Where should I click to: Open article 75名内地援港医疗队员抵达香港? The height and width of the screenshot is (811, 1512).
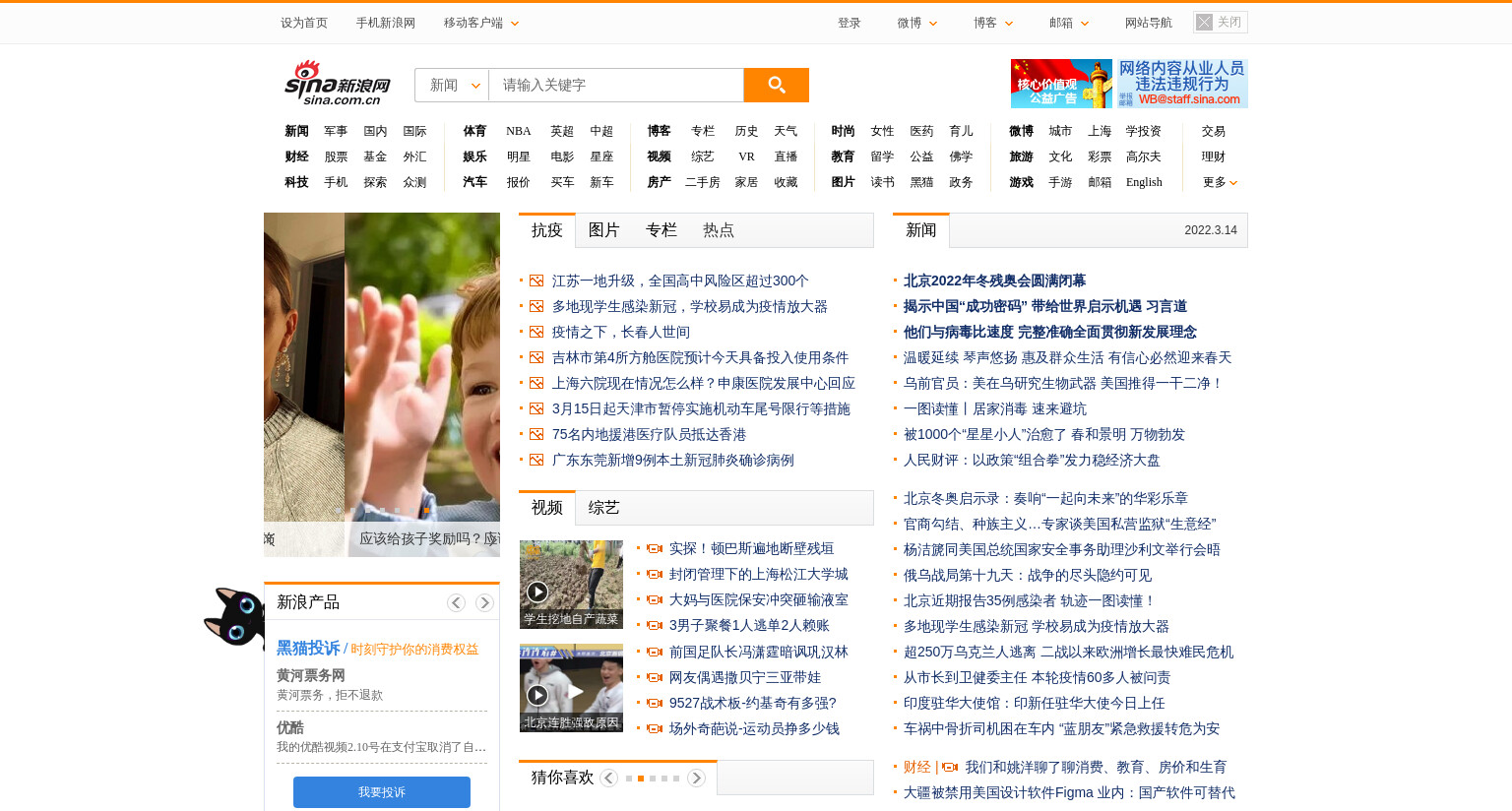(649, 434)
